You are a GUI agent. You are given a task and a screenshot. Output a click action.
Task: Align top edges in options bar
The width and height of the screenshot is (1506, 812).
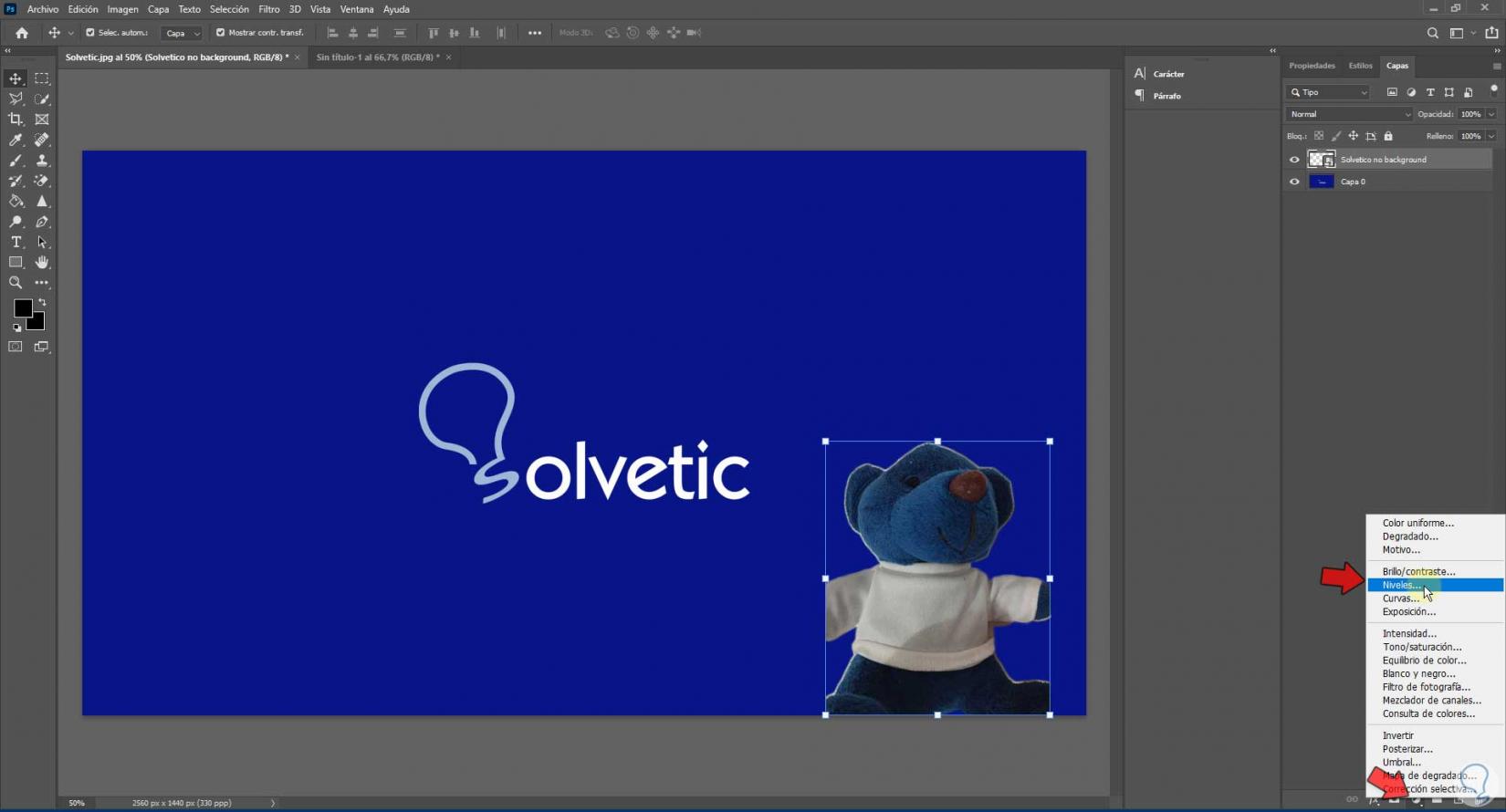(434, 33)
